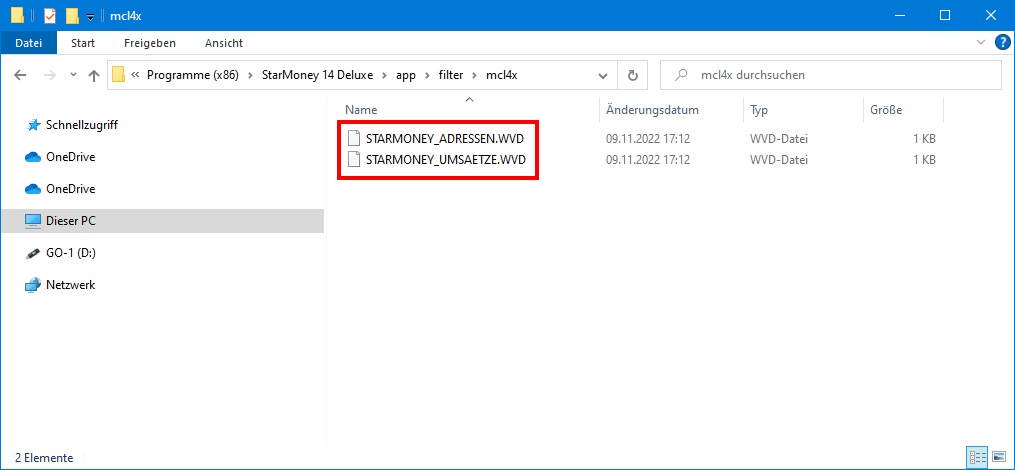Click the Back navigation arrow

(20, 75)
